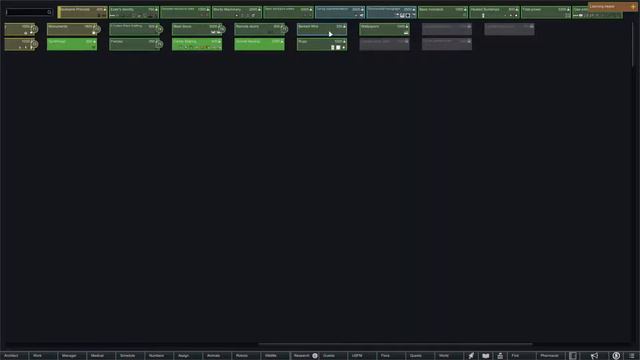This screenshot has height=360, width=640.
Task: Select the Tidal power research node
Action: (x=545, y=12)
